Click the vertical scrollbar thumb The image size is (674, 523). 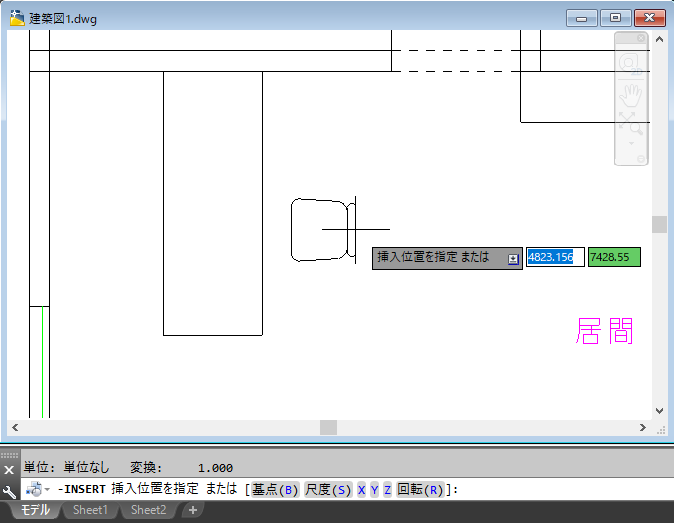pos(659,224)
